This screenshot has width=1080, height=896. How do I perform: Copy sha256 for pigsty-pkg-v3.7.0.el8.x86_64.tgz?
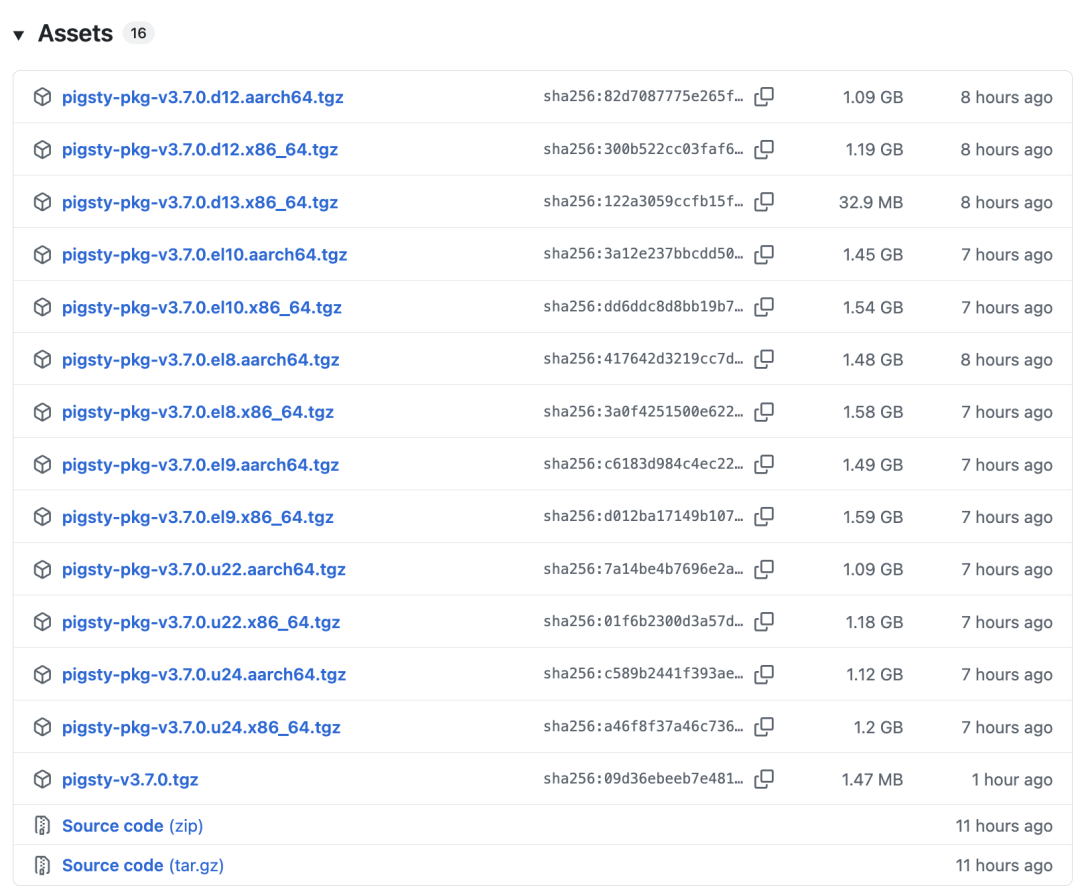[764, 412]
